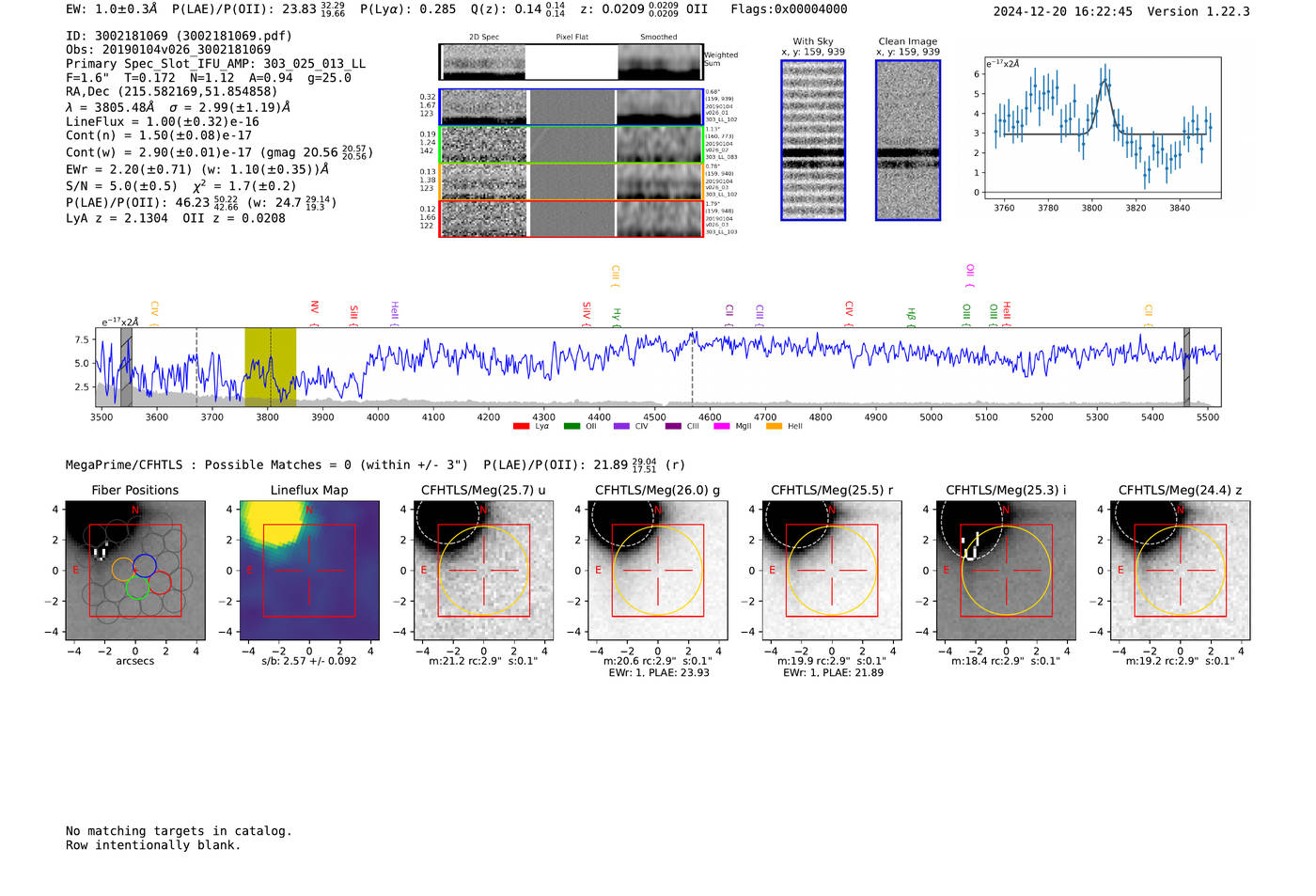Click the magenta OII line marker
1316x896 pixels.
click(970, 275)
